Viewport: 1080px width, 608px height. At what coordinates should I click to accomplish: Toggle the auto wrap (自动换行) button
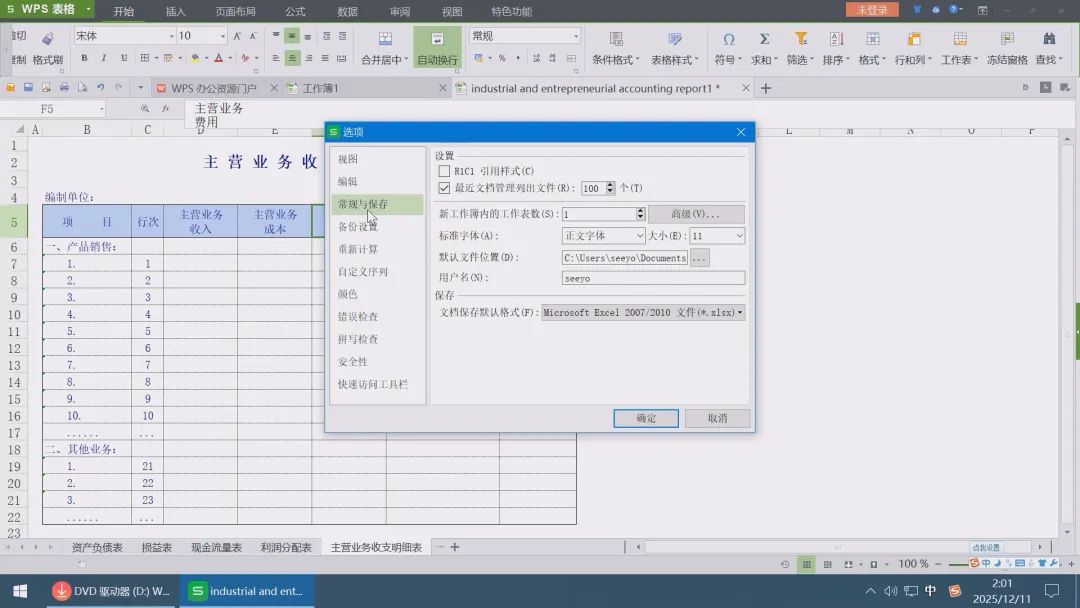coord(437,48)
